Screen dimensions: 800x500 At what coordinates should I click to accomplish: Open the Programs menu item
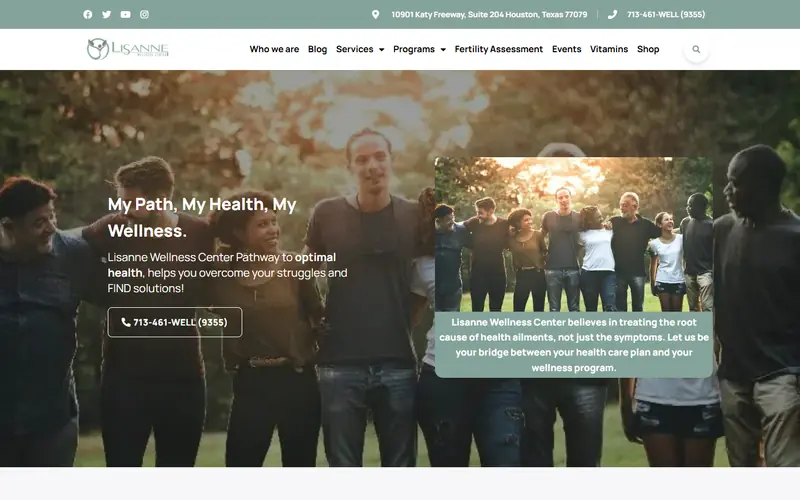coord(414,49)
